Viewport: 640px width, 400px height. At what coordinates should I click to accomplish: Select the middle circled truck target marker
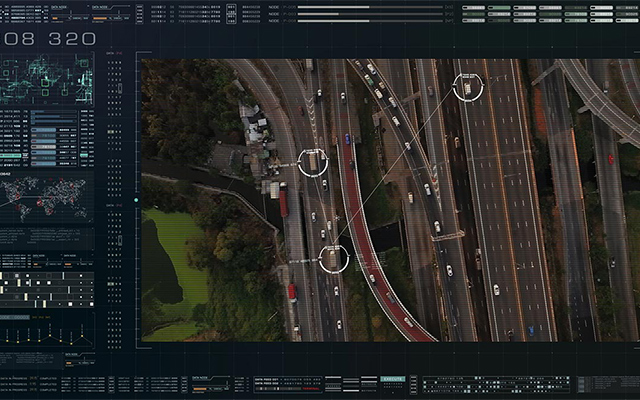313,161
